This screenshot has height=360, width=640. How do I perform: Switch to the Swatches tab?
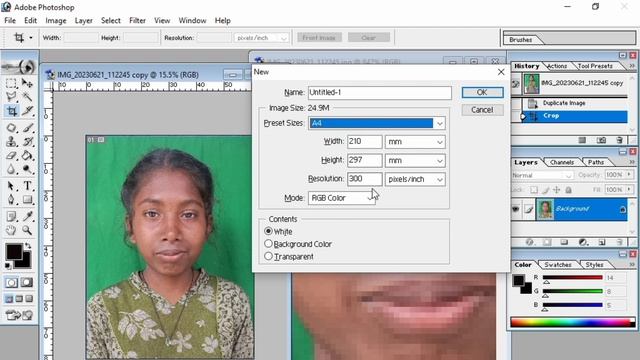click(x=558, y=264)
